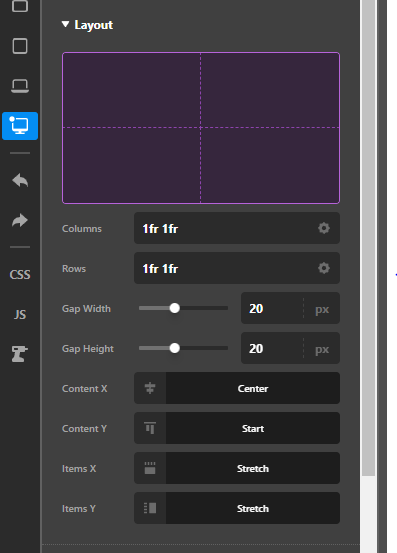Collapse the Layout section
The image size is (397, 553).
pyautogui.click(x=87, y=25)
